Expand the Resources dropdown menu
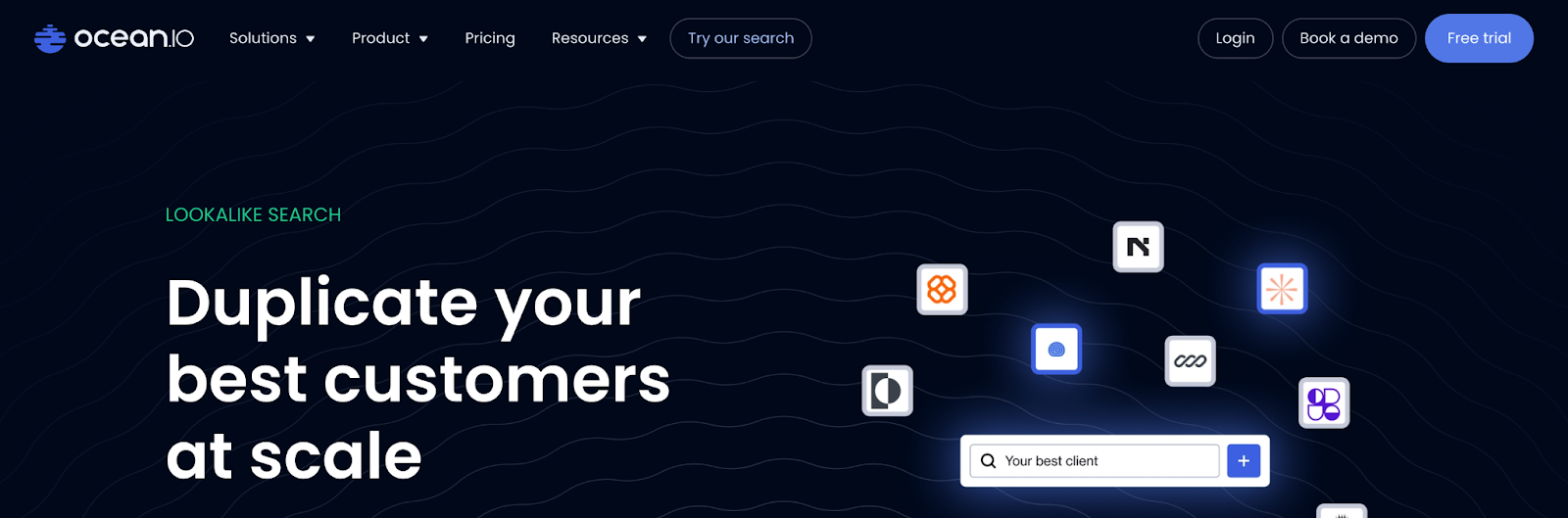1568x518 pixels. pos(599,38)
